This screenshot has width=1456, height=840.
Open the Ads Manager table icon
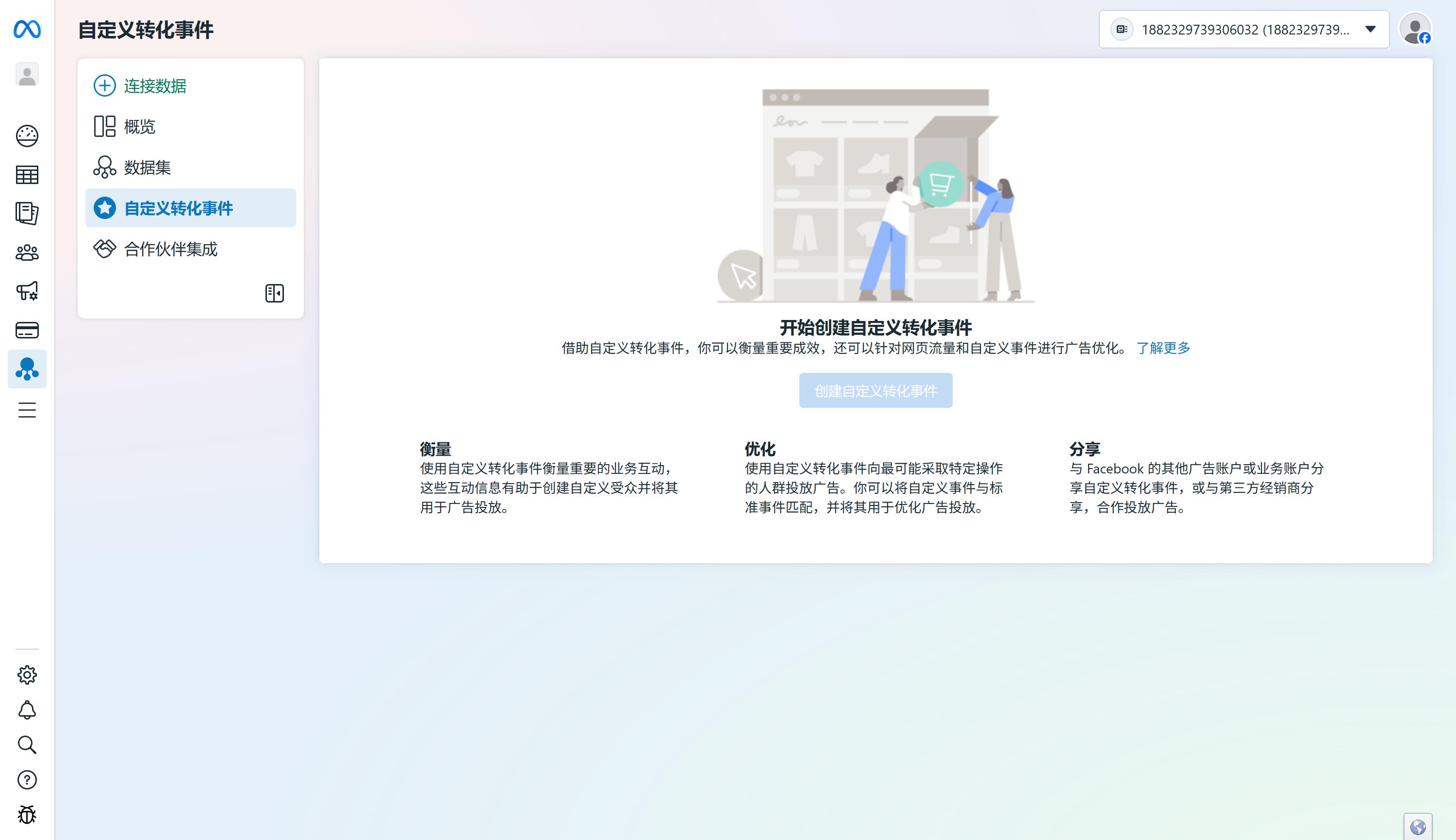27,174
